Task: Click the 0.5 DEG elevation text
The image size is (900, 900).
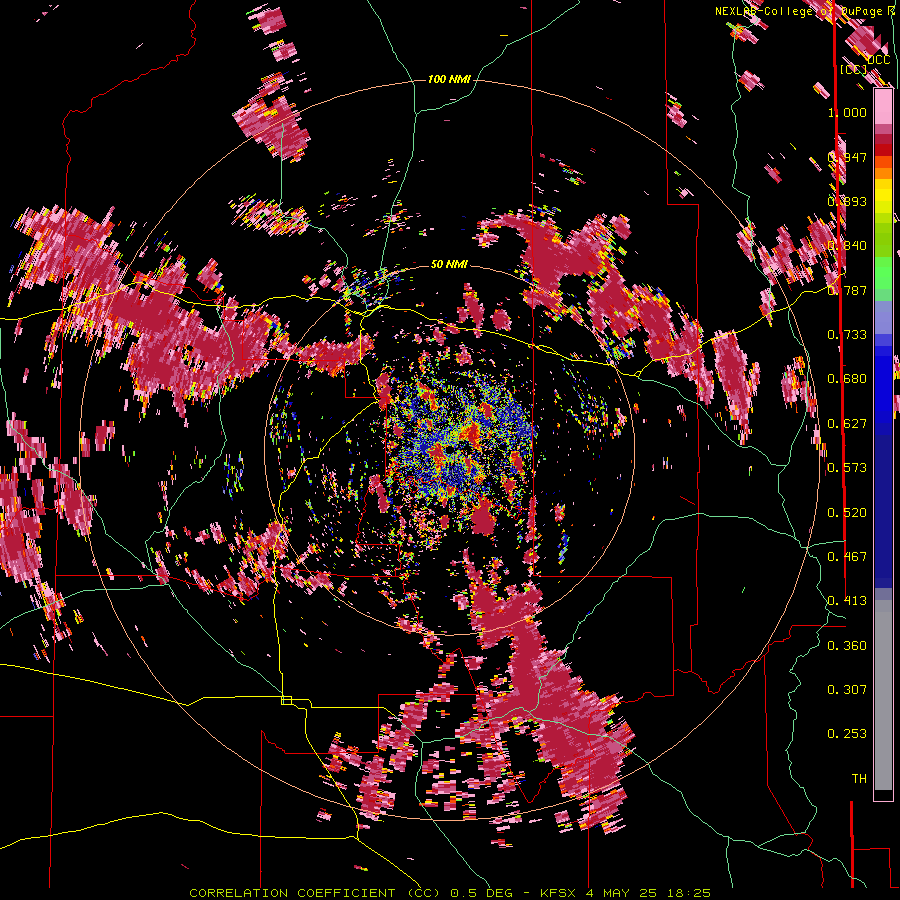Action: (480, 893)
